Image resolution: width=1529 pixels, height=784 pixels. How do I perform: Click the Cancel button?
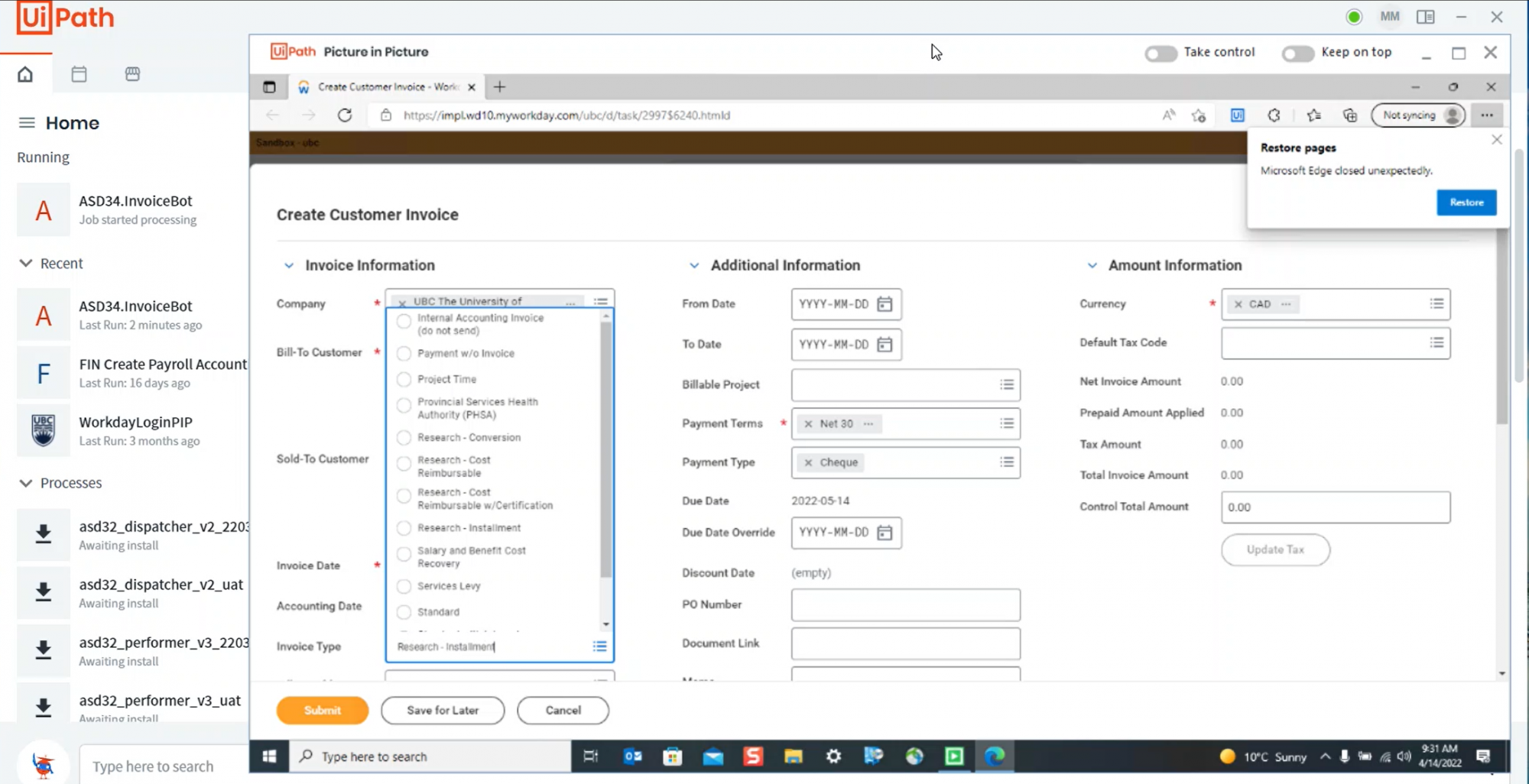click(563, 710)
